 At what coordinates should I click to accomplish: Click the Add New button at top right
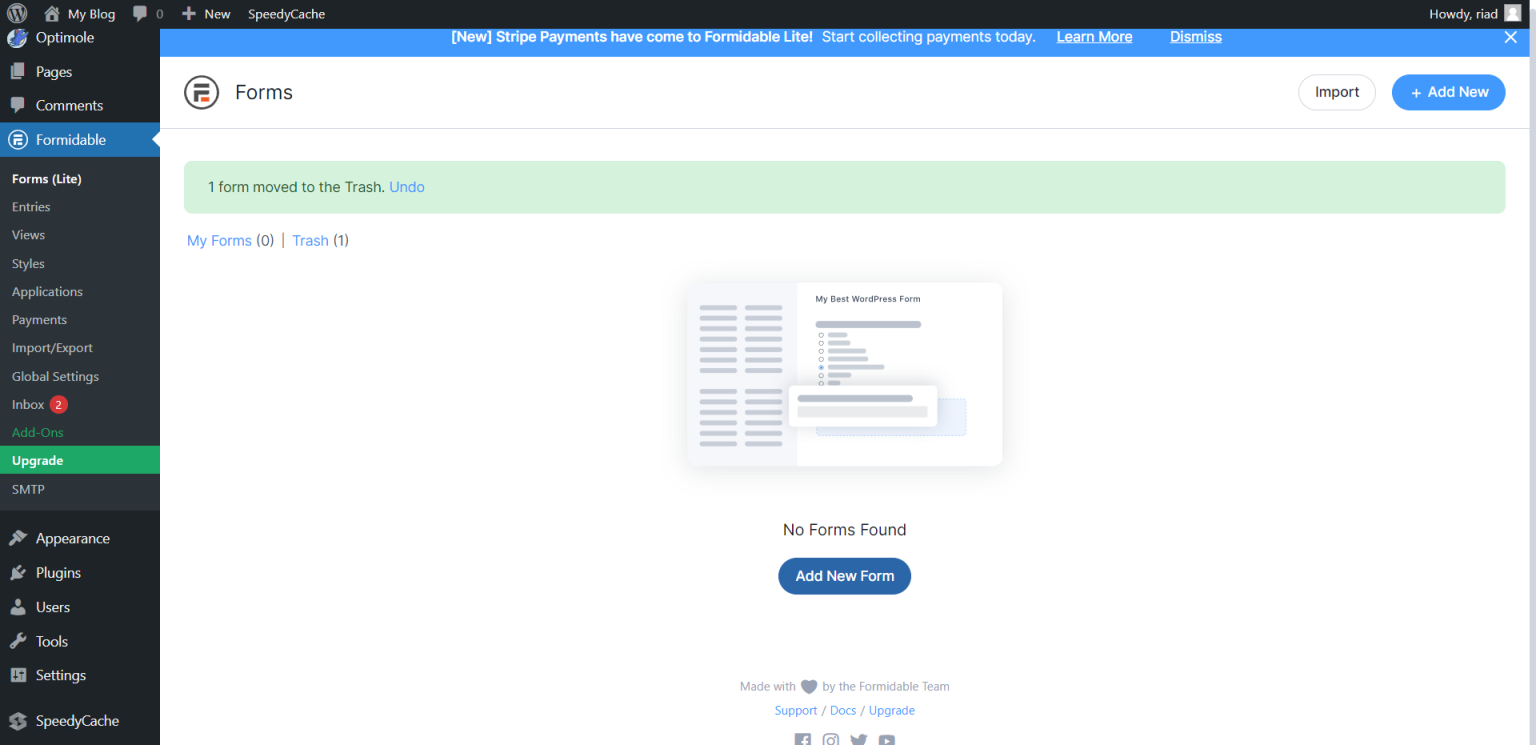pyautogui.click(x=1448, y=92)
